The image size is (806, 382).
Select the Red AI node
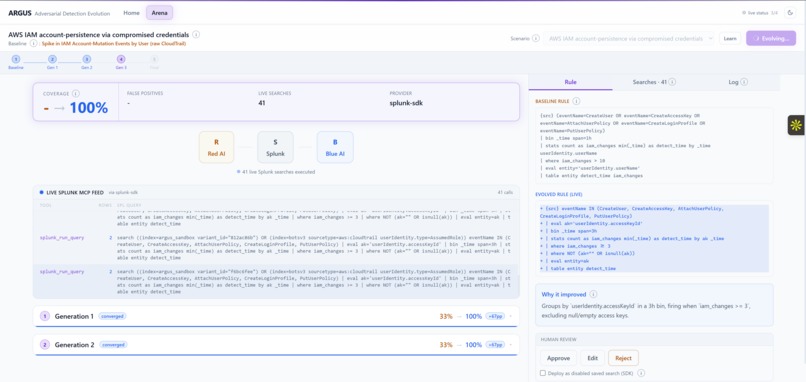[216, 147]
